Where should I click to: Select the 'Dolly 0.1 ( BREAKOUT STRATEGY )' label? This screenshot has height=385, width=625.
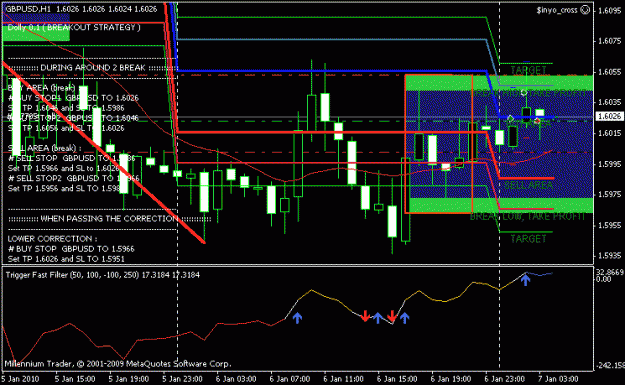pyautogui.click(x=74, y=27)
